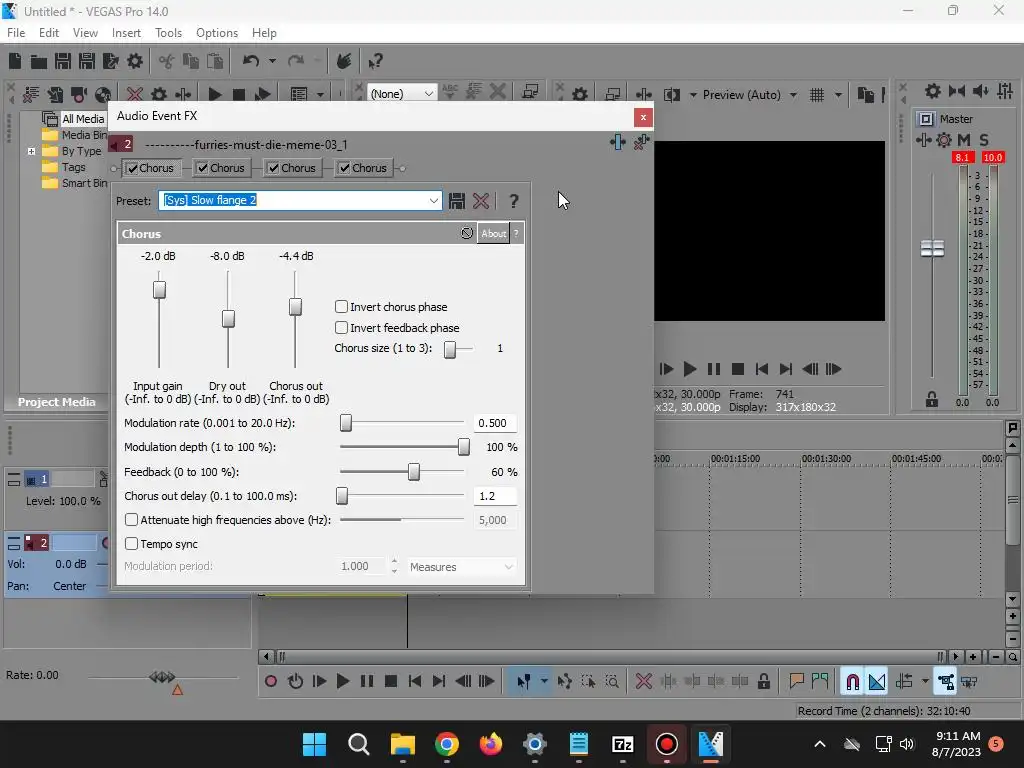
Task: Select All Media in tree
Action: [x=83, y=119]
